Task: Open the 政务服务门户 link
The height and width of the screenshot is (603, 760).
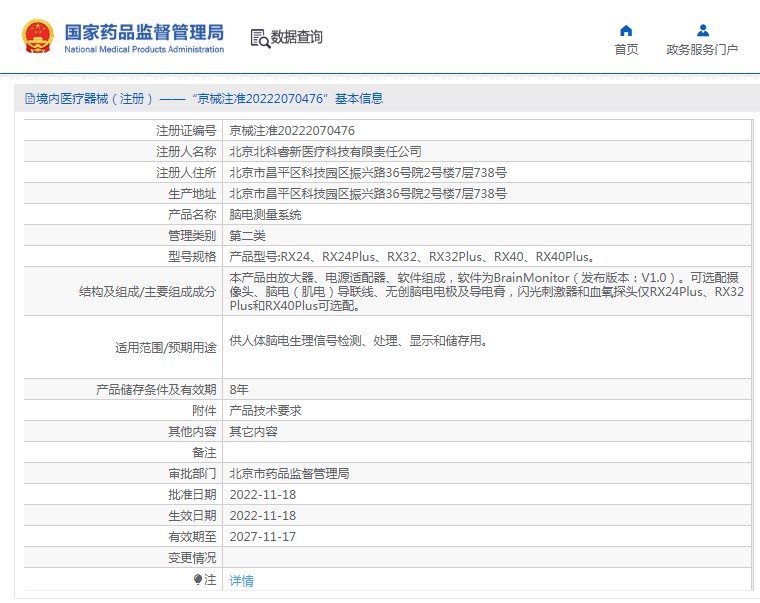Action: pos(702,49)
